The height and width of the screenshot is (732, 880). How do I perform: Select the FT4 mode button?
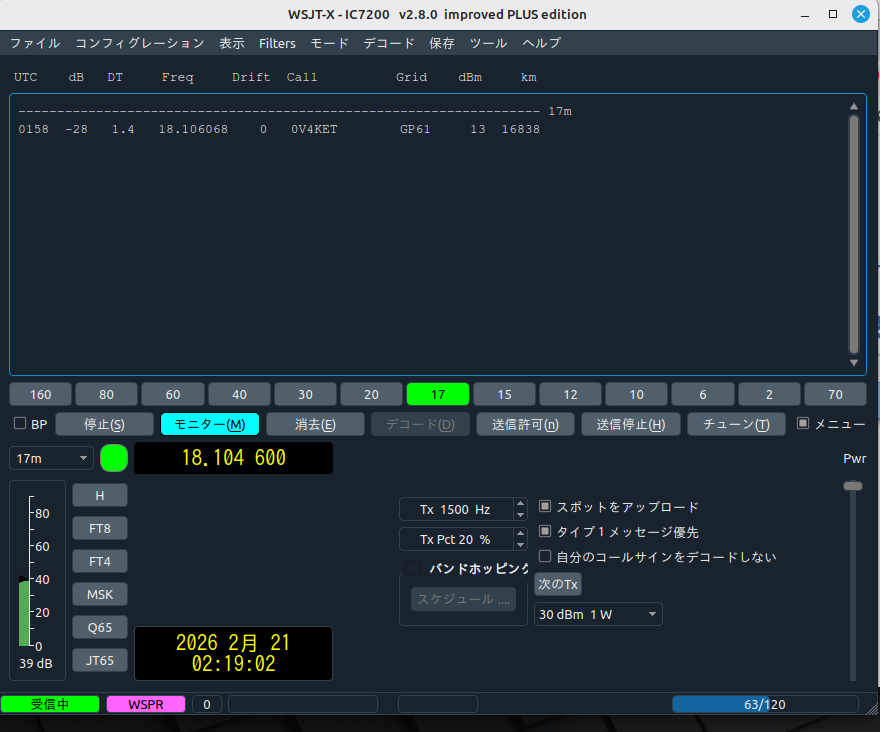(x=100, y=561)
